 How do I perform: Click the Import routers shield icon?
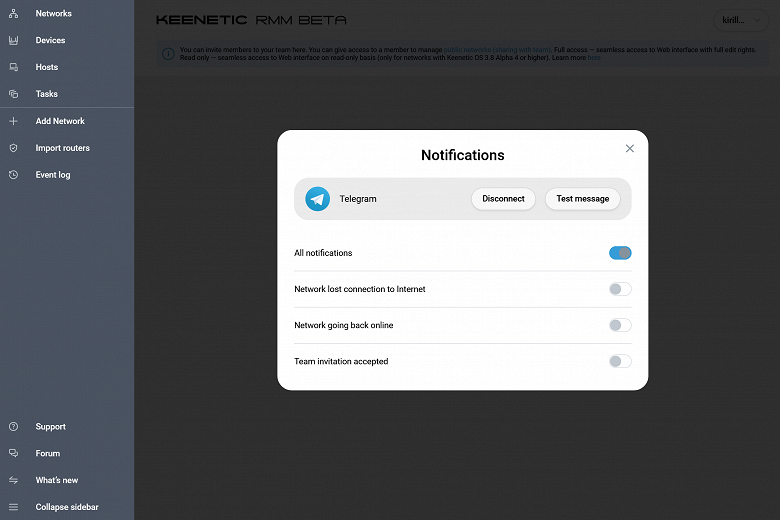coord(14,148)
